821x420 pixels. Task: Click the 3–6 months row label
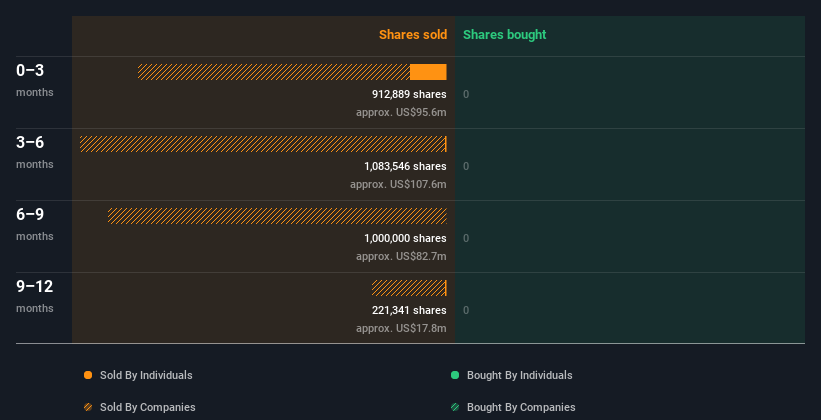(35, 152)
